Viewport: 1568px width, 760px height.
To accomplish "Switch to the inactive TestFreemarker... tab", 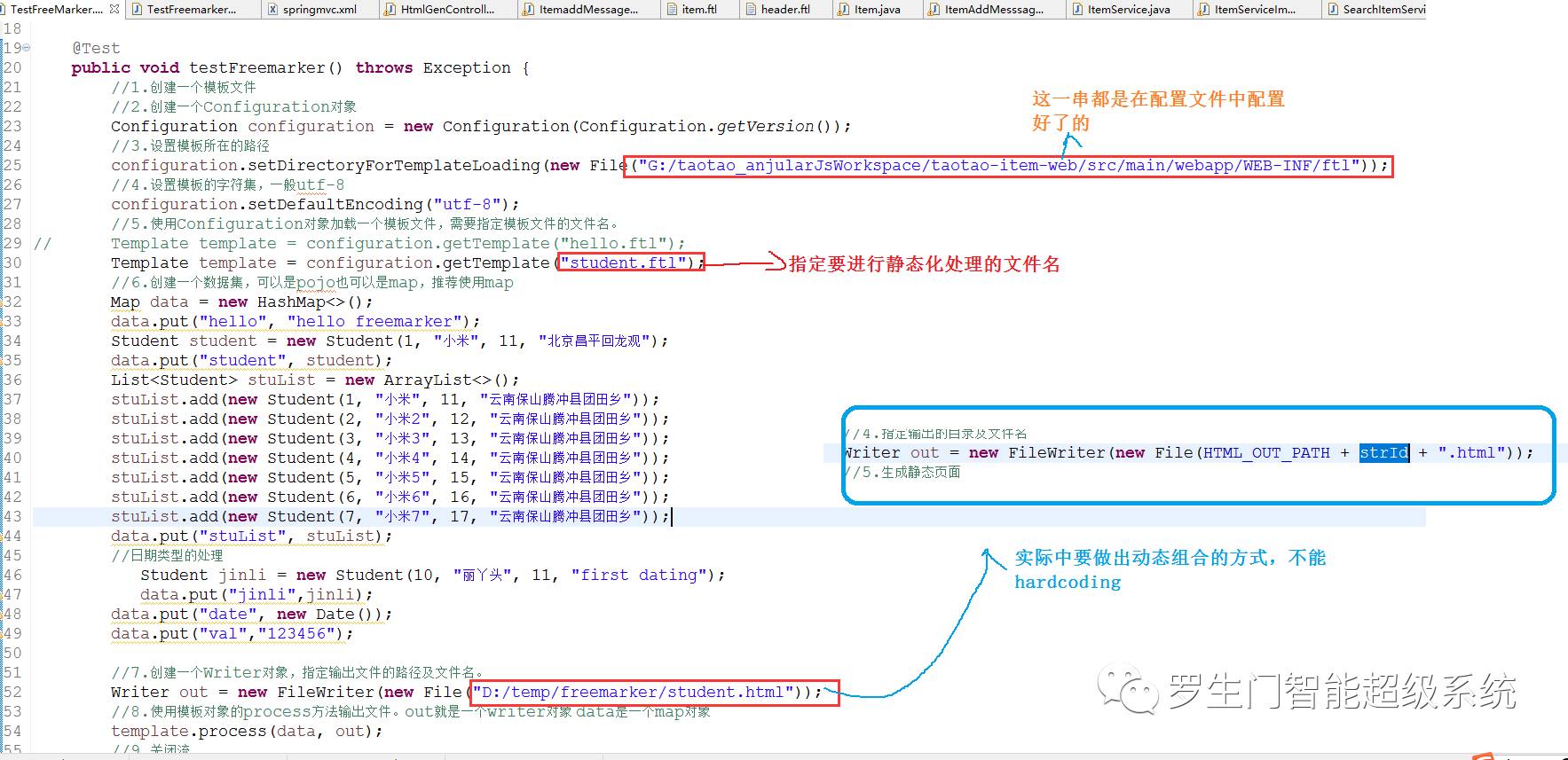I will click(192, 10).
